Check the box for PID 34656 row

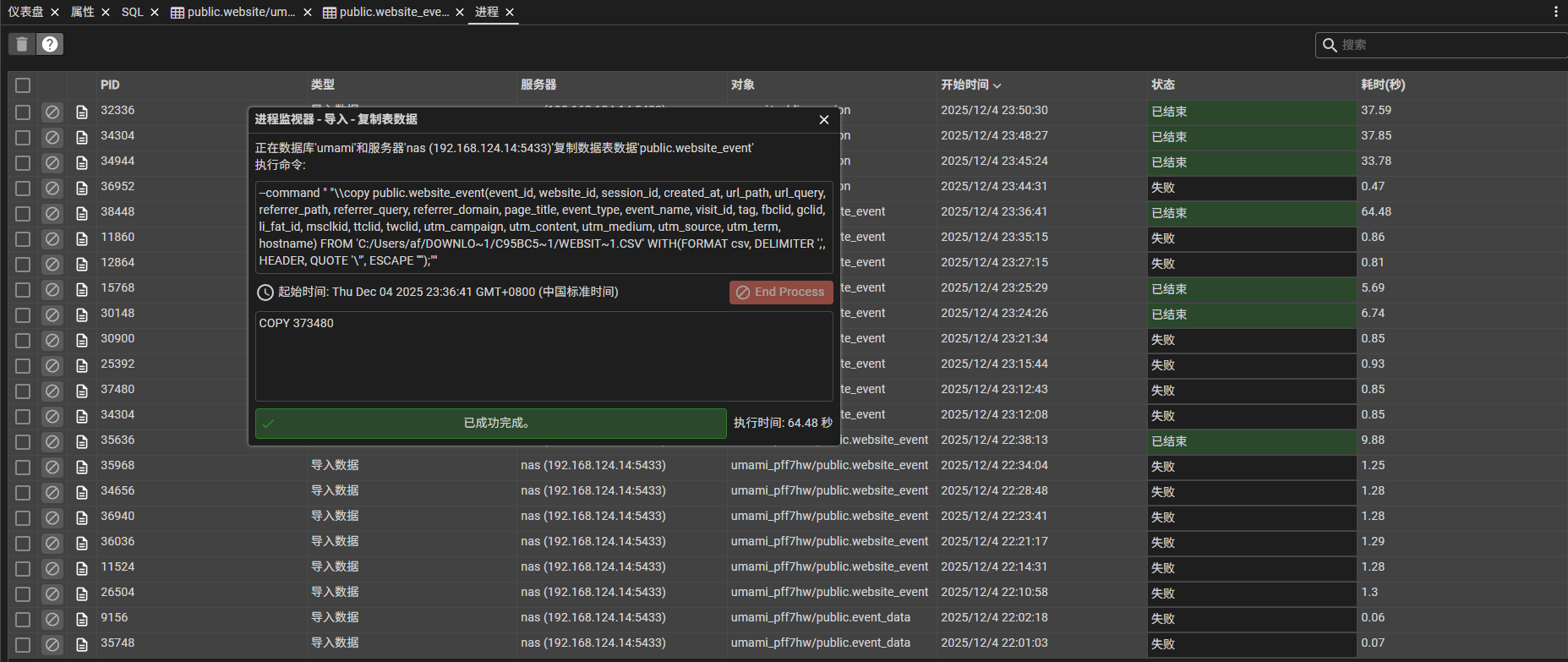(23, 492)
